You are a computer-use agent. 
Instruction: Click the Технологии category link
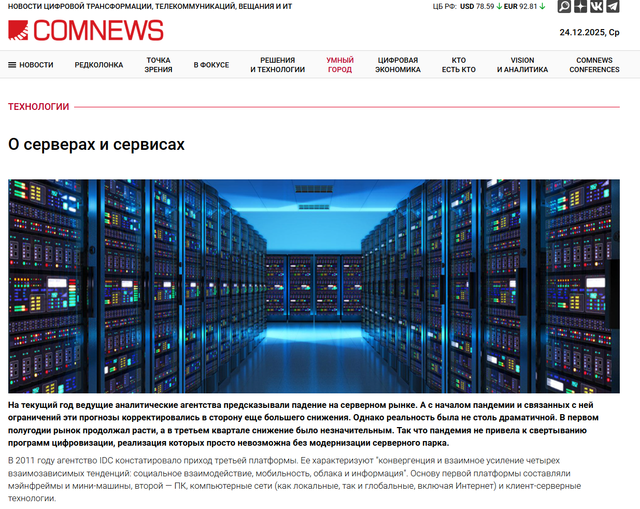pos(39,107)
